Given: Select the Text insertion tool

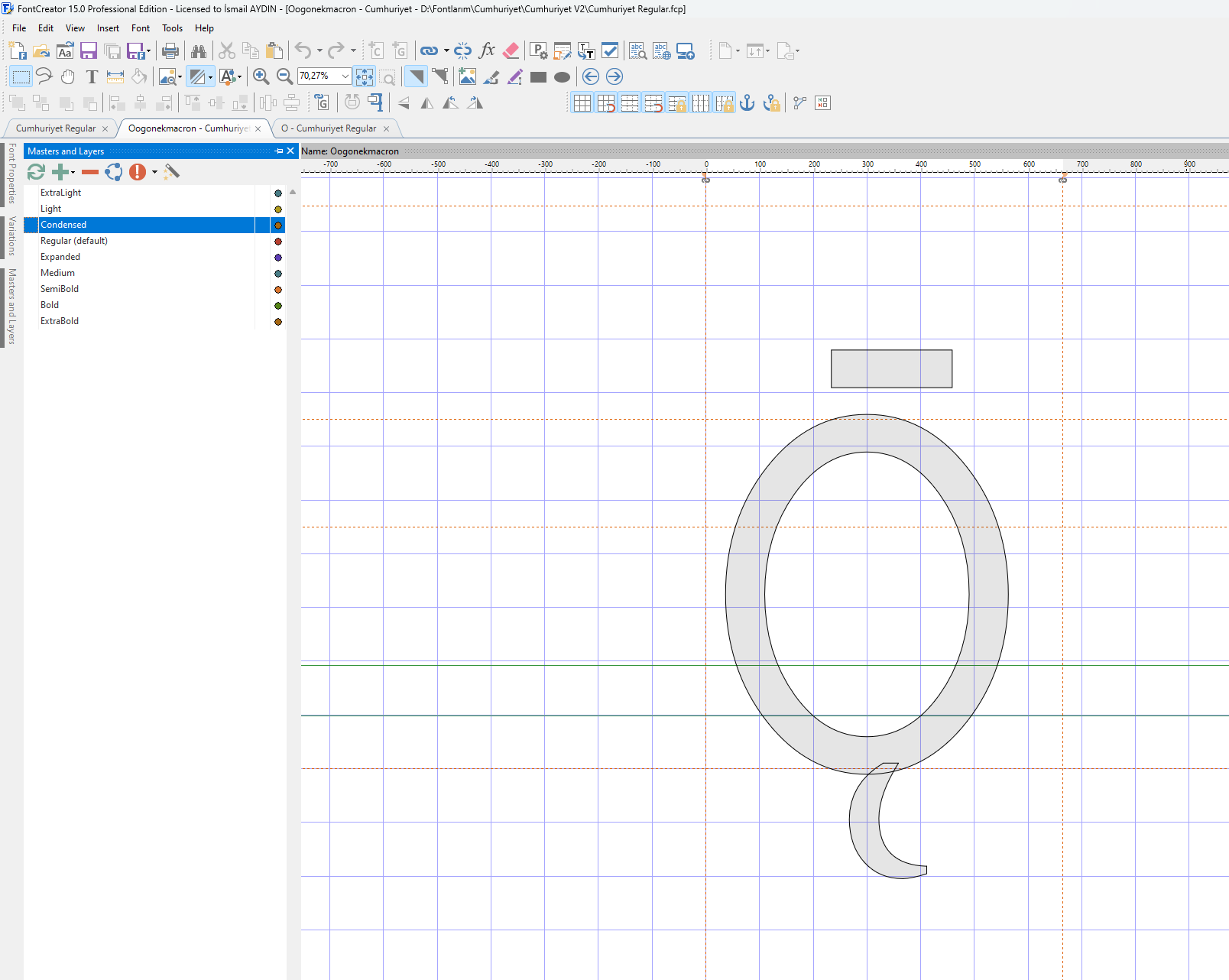Looking at the screenshot, I should 92,76.
